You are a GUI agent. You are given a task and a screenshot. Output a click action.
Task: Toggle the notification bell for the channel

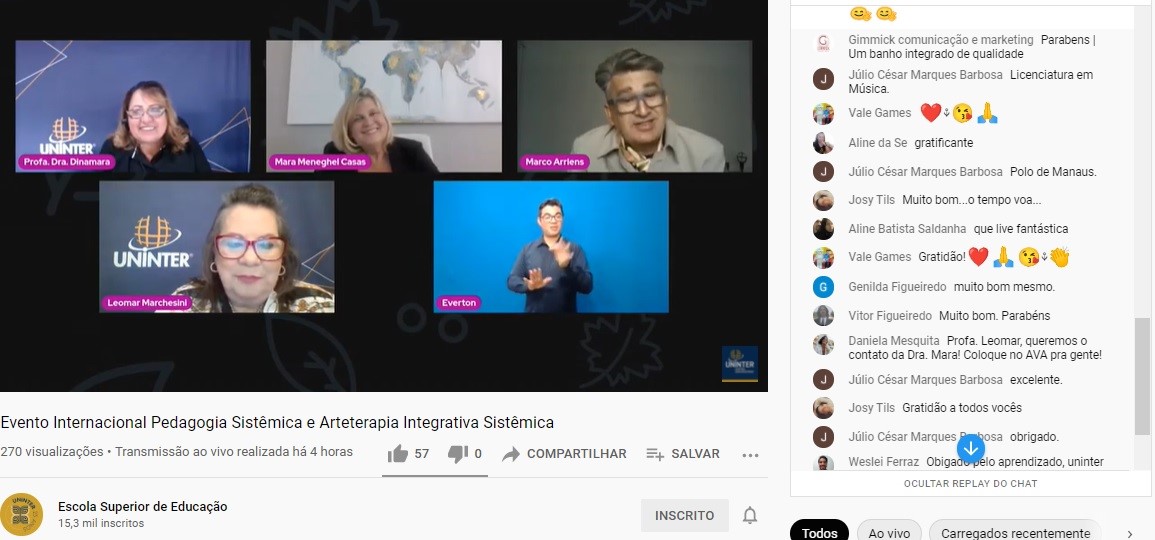coord(749,516)
